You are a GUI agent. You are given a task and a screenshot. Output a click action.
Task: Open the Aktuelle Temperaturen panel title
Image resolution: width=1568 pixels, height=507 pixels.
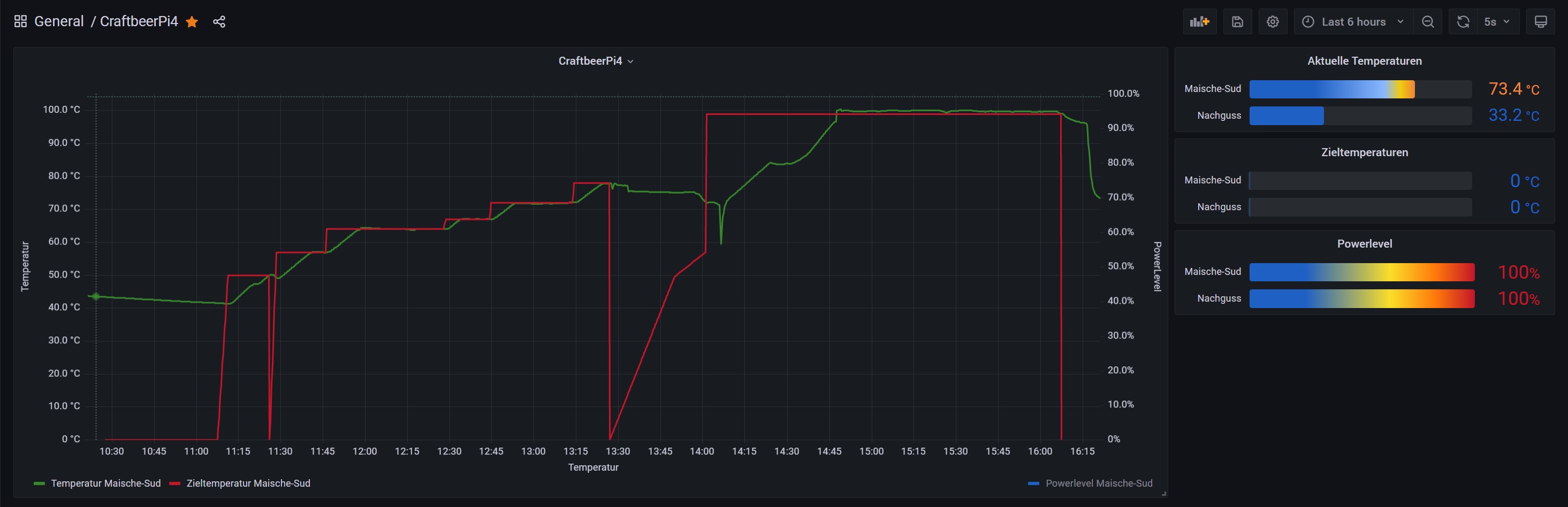1364,61
